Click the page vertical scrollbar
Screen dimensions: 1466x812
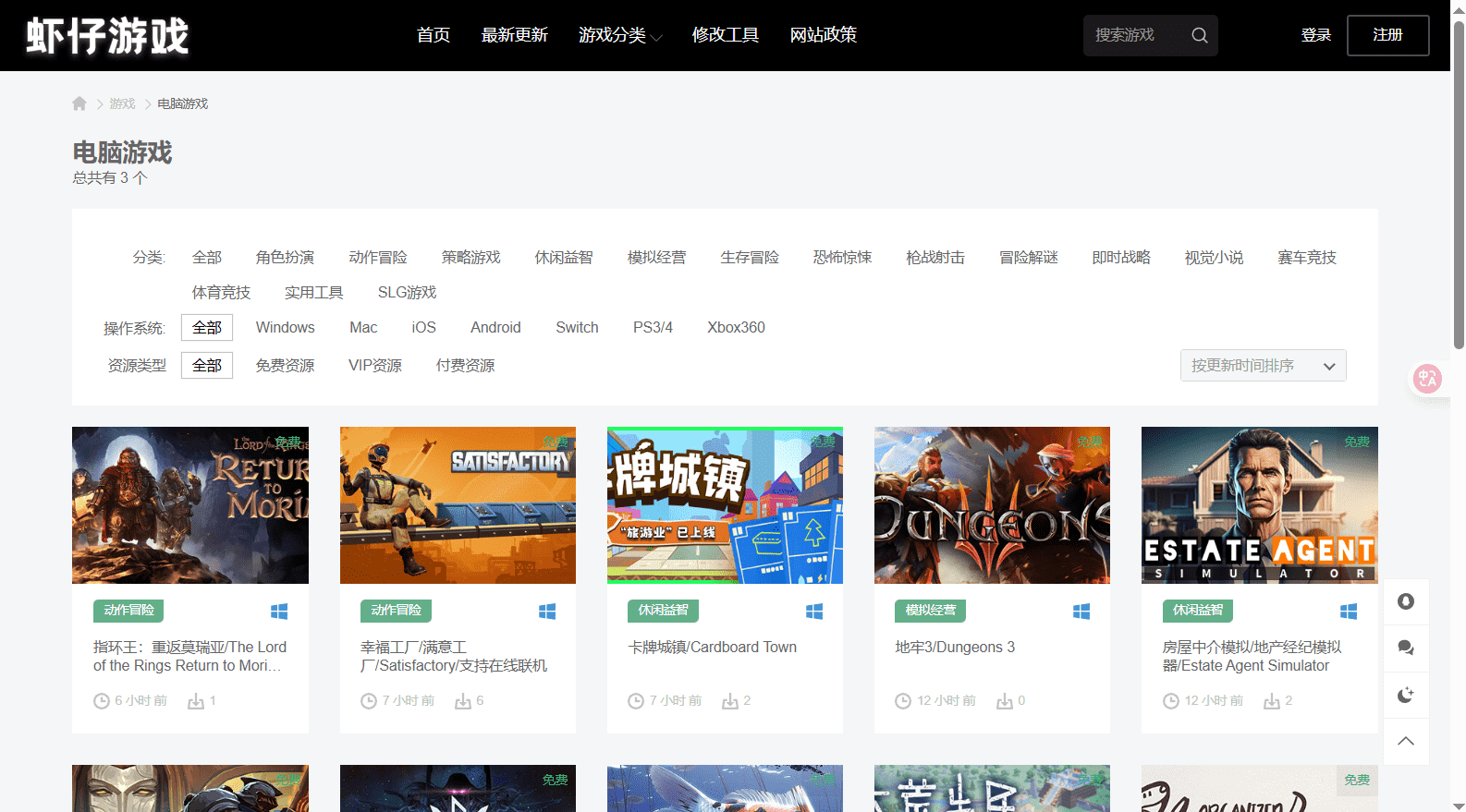click(x=1459, y=185)
